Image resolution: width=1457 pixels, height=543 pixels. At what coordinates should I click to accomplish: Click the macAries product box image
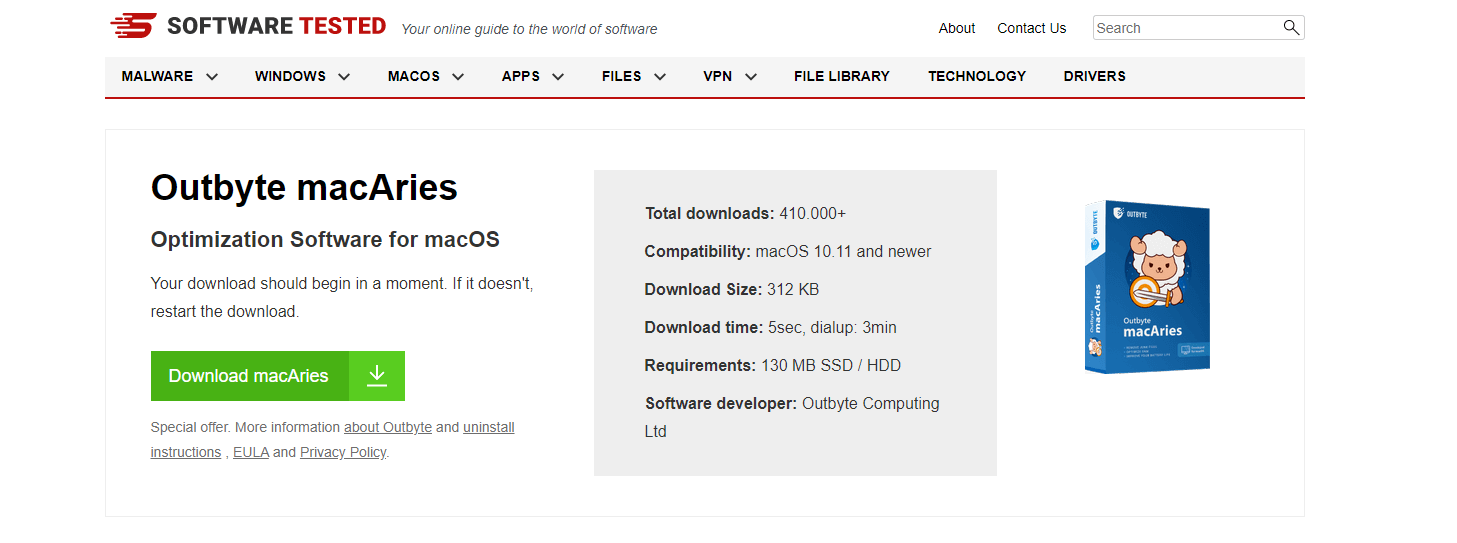click(1147, 287)
